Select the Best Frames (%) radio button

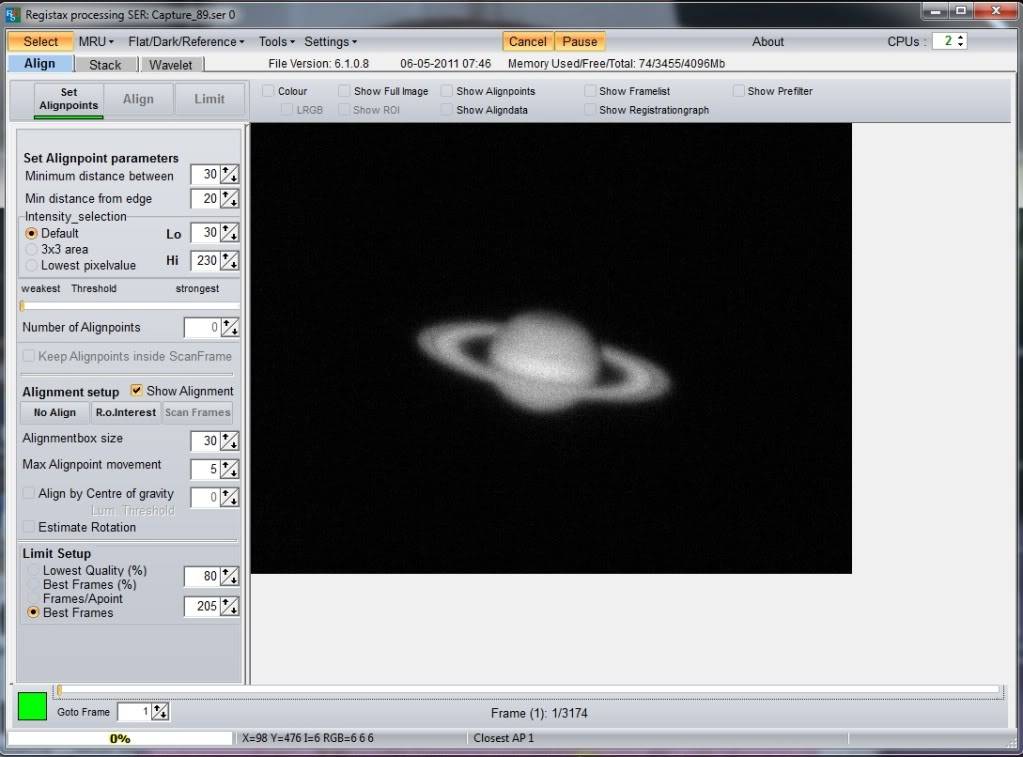[x=33, y=585]
